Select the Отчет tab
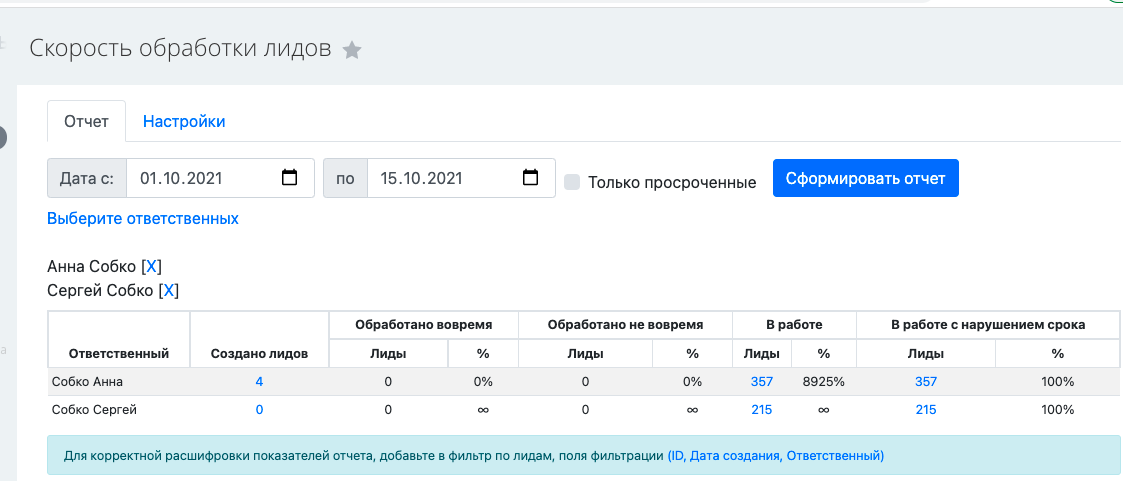Screen dimensions: 1123x481 click(86, 121)
